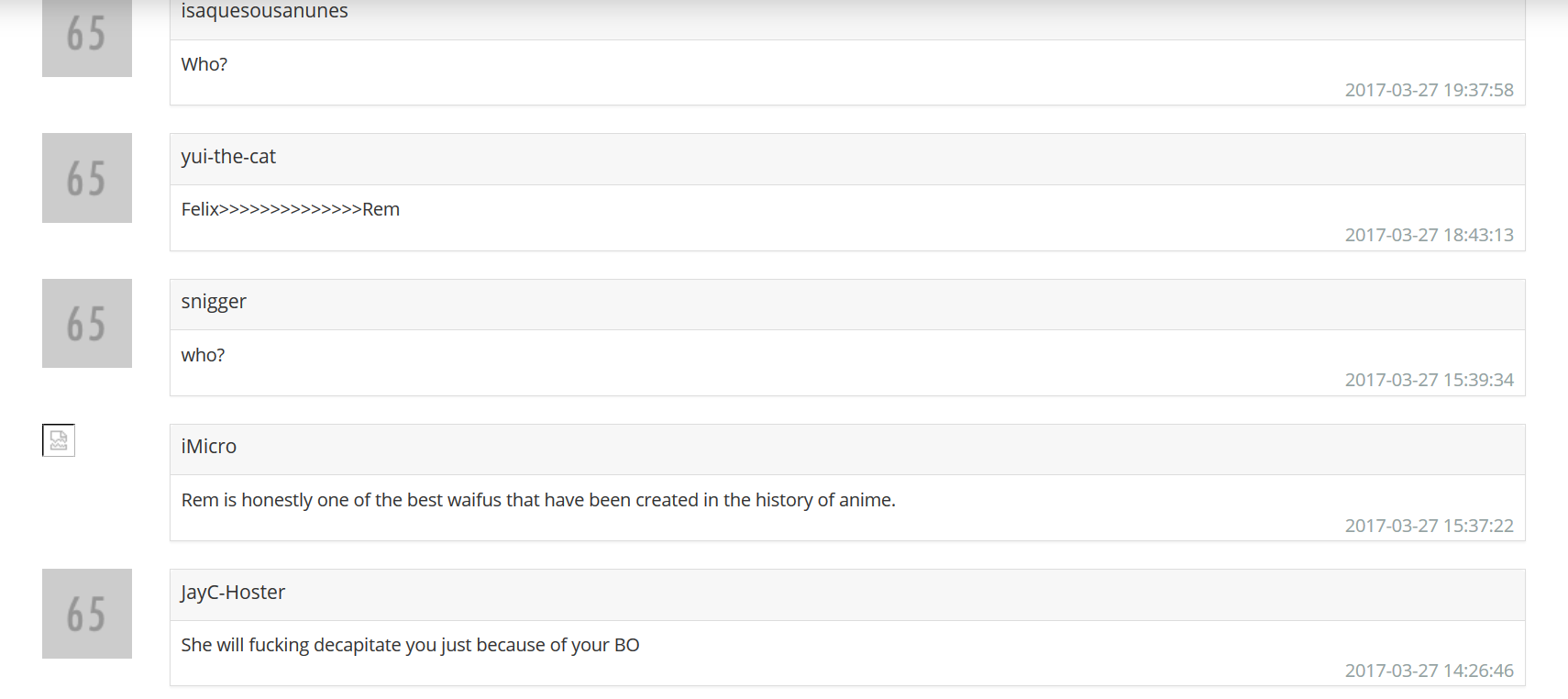Click the 18:43:13 comment timestamp
Viewport: 1568px width, 699px height.
(1429, 235)
